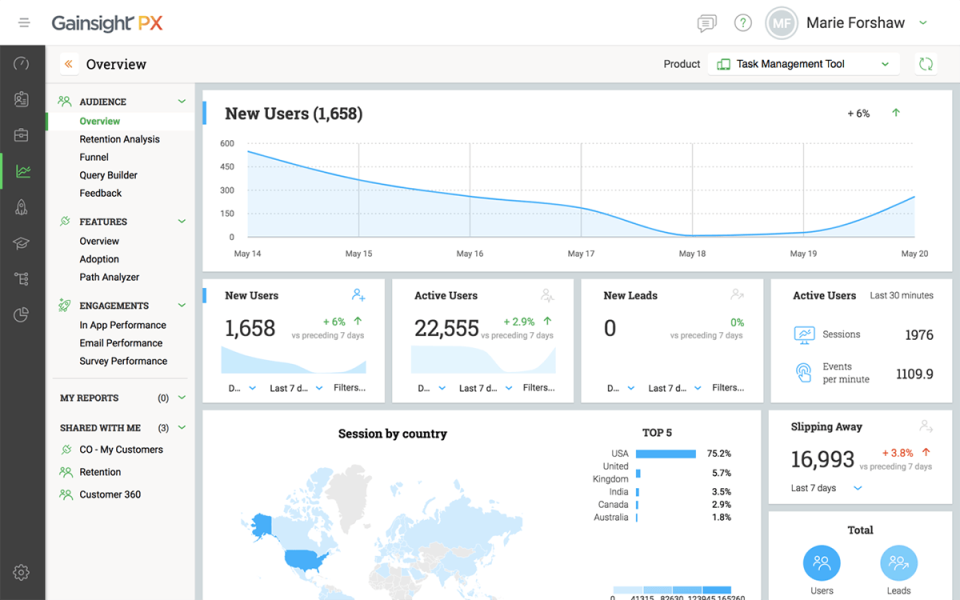
Task: Open the Settings gear at sidebar bottom
Action: point(22,572)
